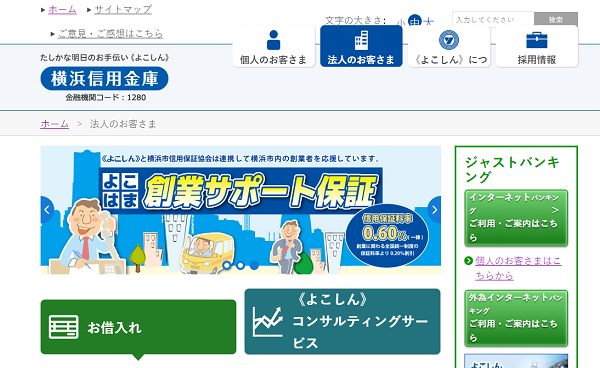Screen dimensions: 600x368
Task: Show previous banner slide with left arrow
Action: [x=47, y=210]
